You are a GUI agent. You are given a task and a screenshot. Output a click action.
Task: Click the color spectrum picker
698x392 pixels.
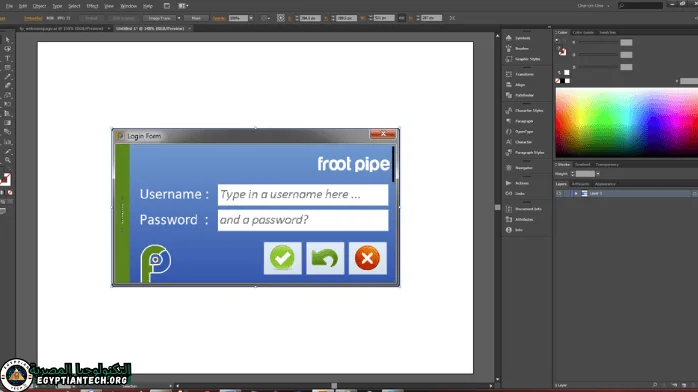tap(626, 122)
